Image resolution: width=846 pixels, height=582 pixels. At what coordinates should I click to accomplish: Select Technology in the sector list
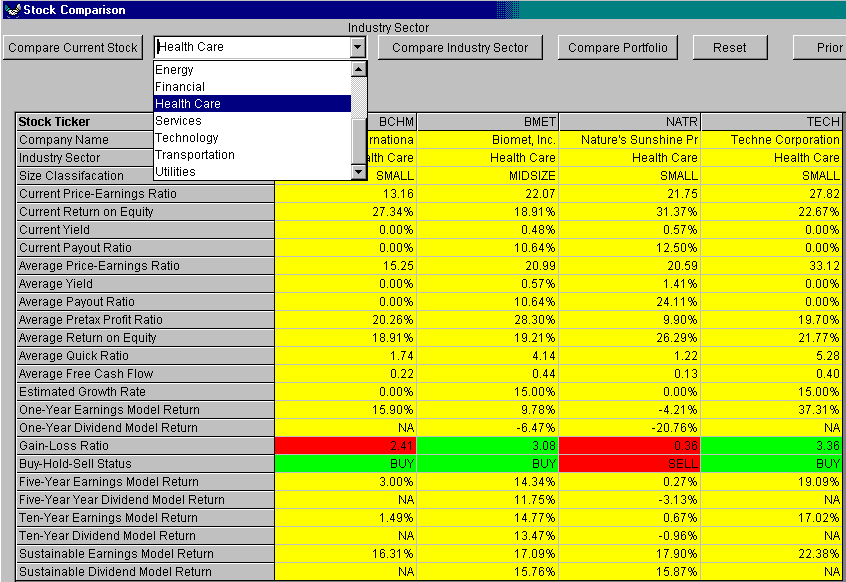click(x=252, y=138)
